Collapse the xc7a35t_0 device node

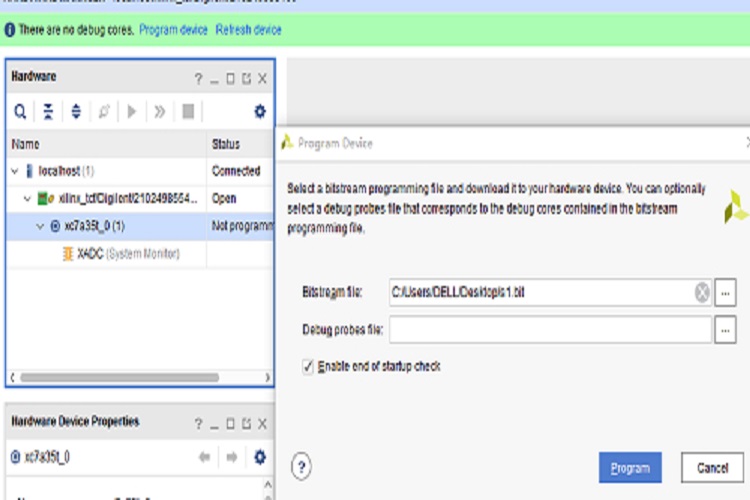point(41,226)
